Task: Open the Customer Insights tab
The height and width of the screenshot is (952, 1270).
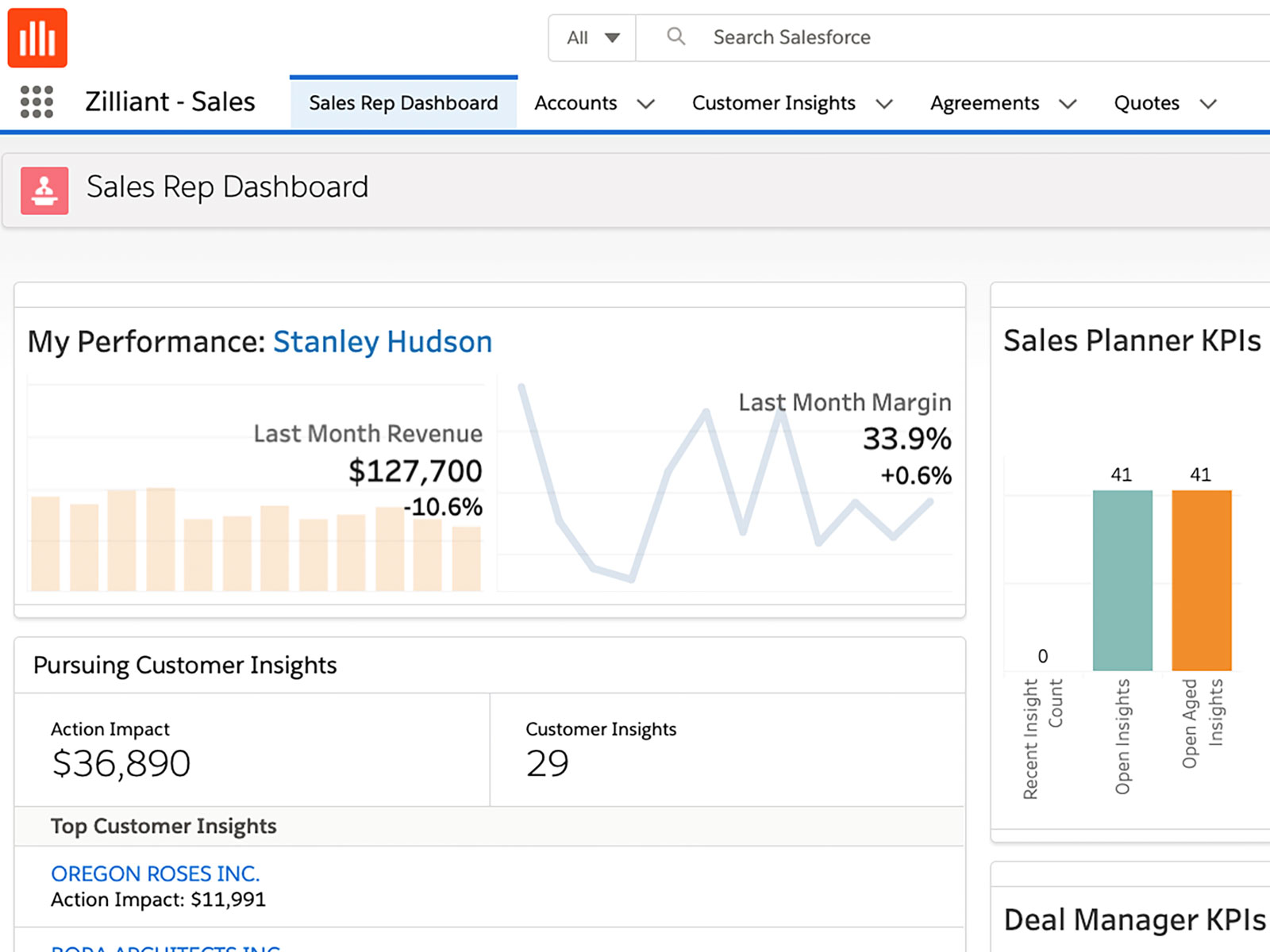Action: coord(774,103)
